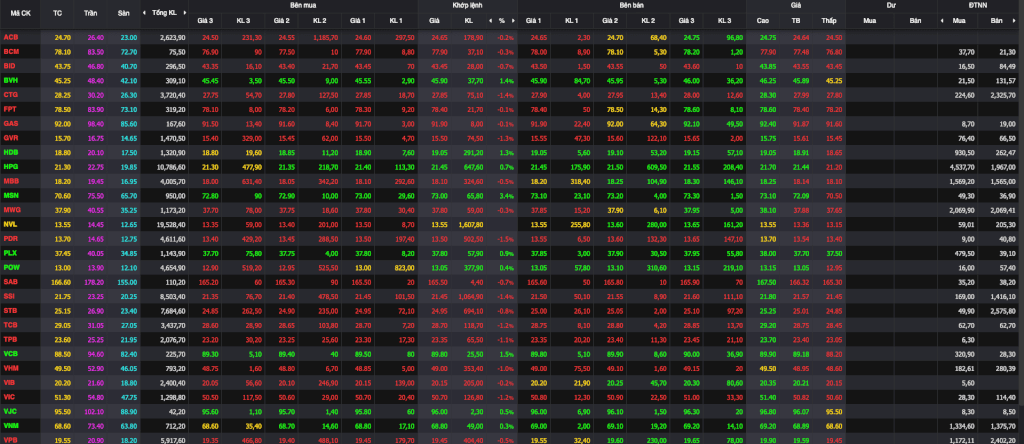
Task: Click MSN percent change 3.4%
Action: click(508, 195)
